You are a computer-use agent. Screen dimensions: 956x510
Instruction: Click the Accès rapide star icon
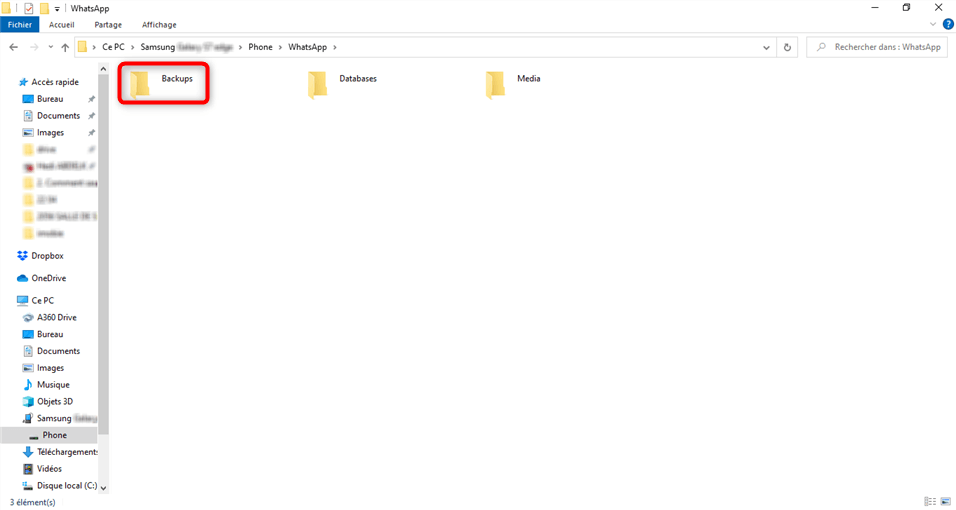[x=23, y=82]
